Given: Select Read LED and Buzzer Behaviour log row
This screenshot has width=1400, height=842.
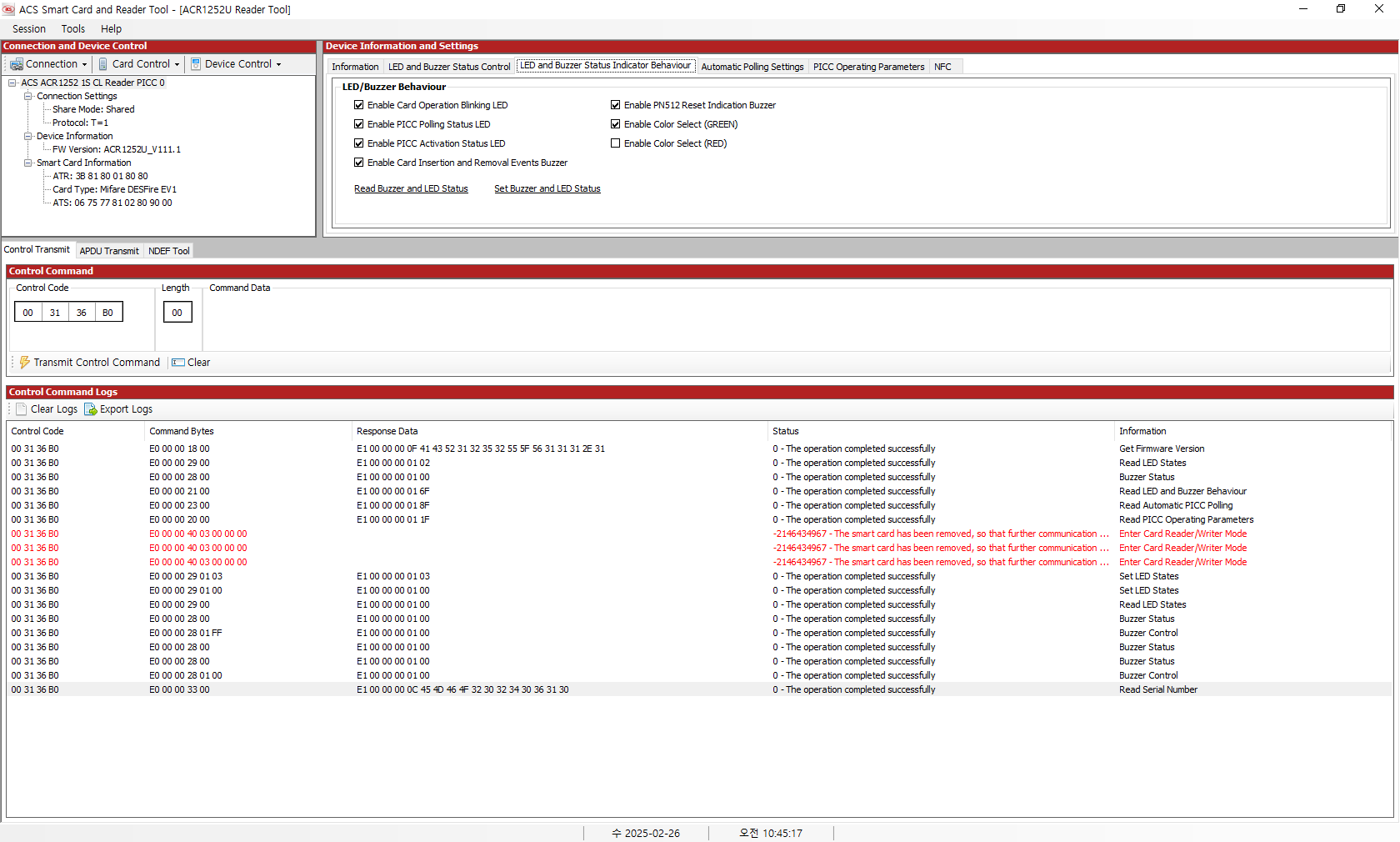Looking at the screenshot, I should coord(700,491).
